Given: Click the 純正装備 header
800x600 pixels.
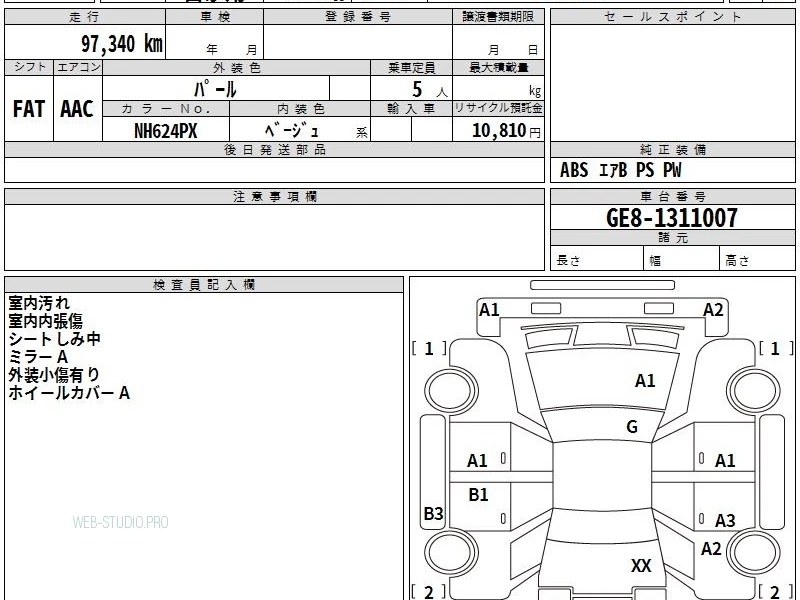Looking at the screenshot, I should (x=672, y=150).
